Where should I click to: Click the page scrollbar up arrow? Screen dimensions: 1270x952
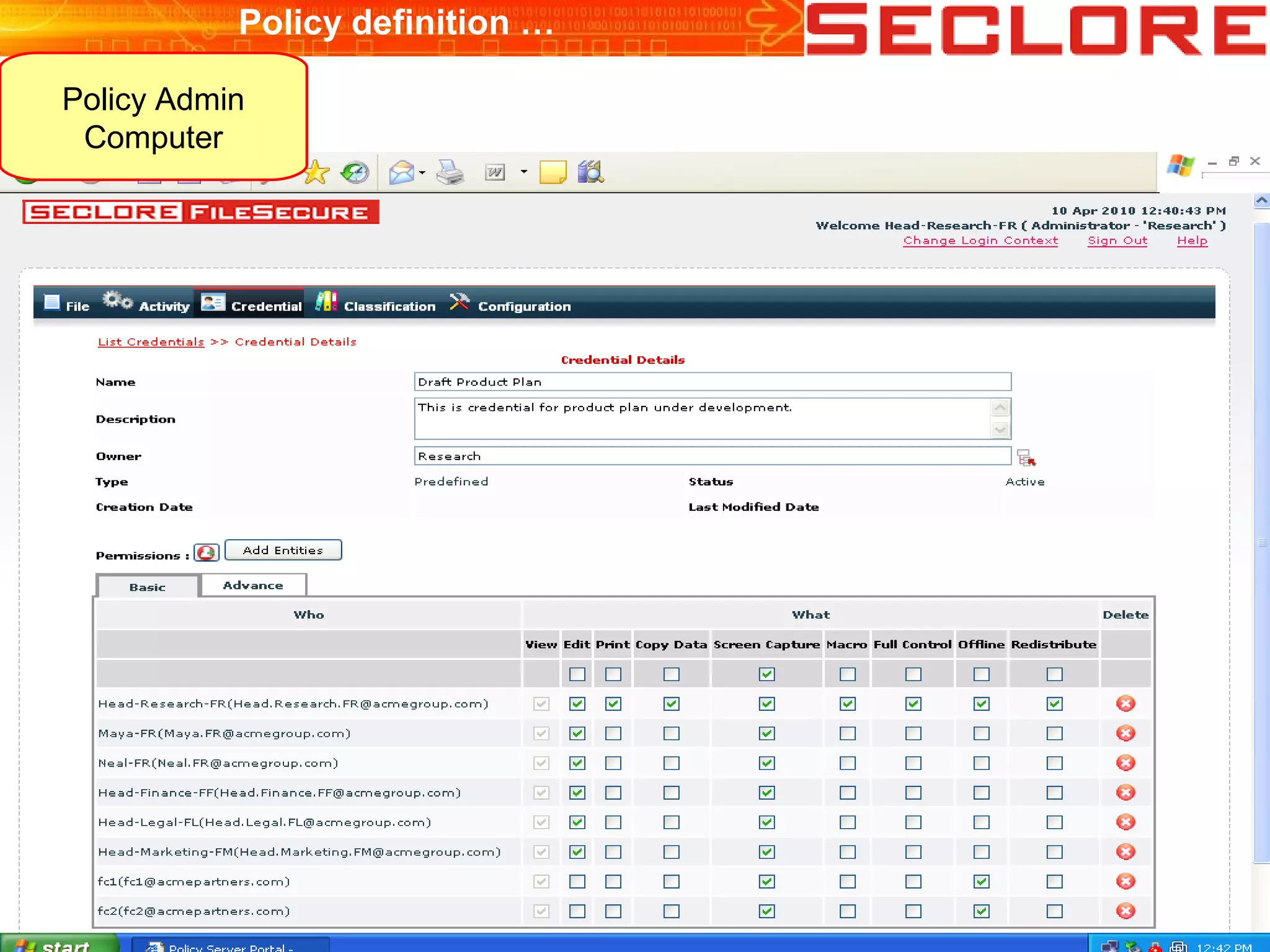(1261, 201)
